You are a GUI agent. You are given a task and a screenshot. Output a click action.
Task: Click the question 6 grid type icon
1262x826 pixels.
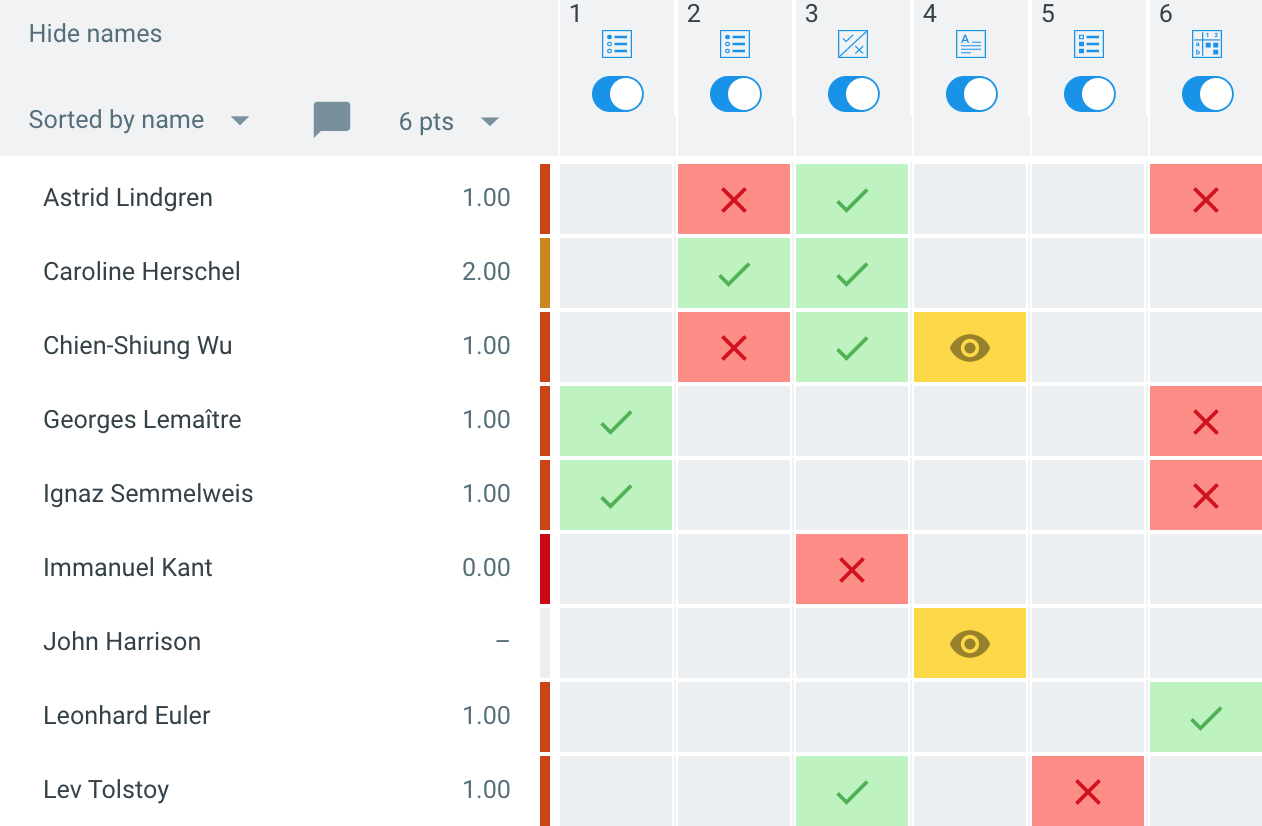click(1207, 44)
